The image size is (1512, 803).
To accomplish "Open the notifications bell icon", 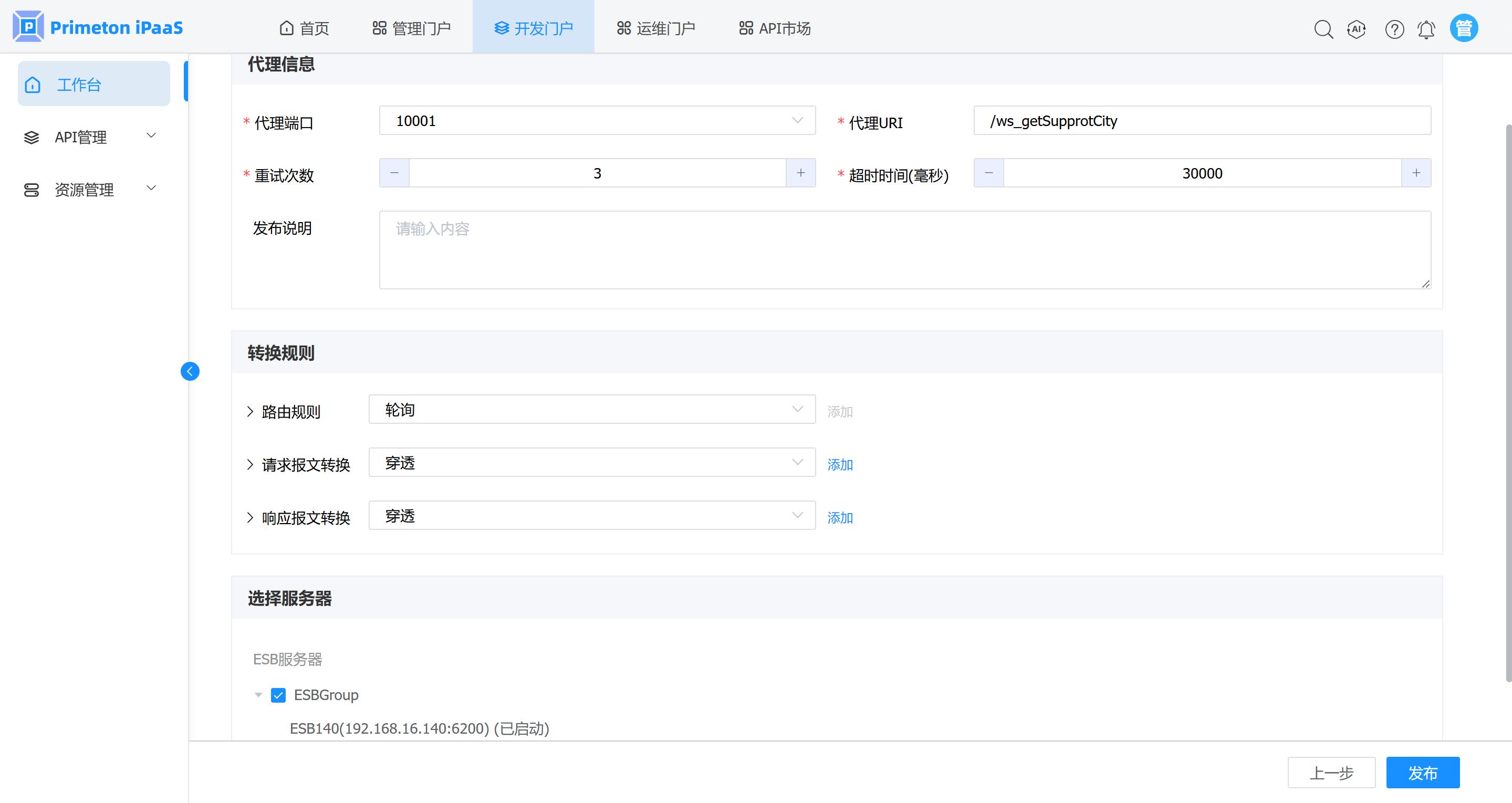I will [x=1426, y=29].
